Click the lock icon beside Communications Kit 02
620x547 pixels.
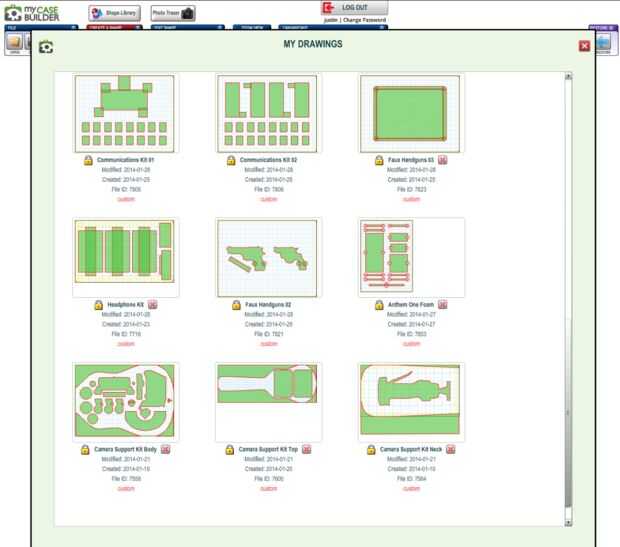pos(231,160)
